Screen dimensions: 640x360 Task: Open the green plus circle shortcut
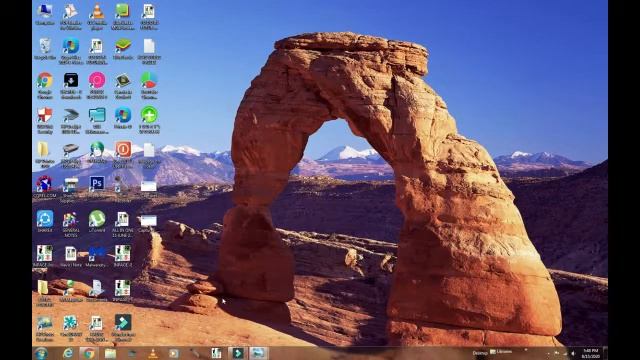point(149,120)
